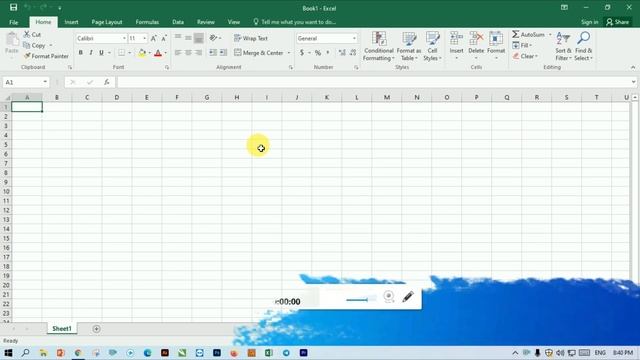Image resolution: width=640 pixels, height=360 pixels.
Task: Toggle Wrap Text
Action: [251, 38]
